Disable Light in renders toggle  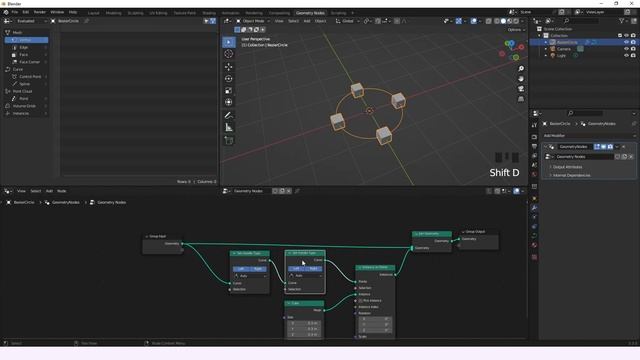(x=633, y=56)
